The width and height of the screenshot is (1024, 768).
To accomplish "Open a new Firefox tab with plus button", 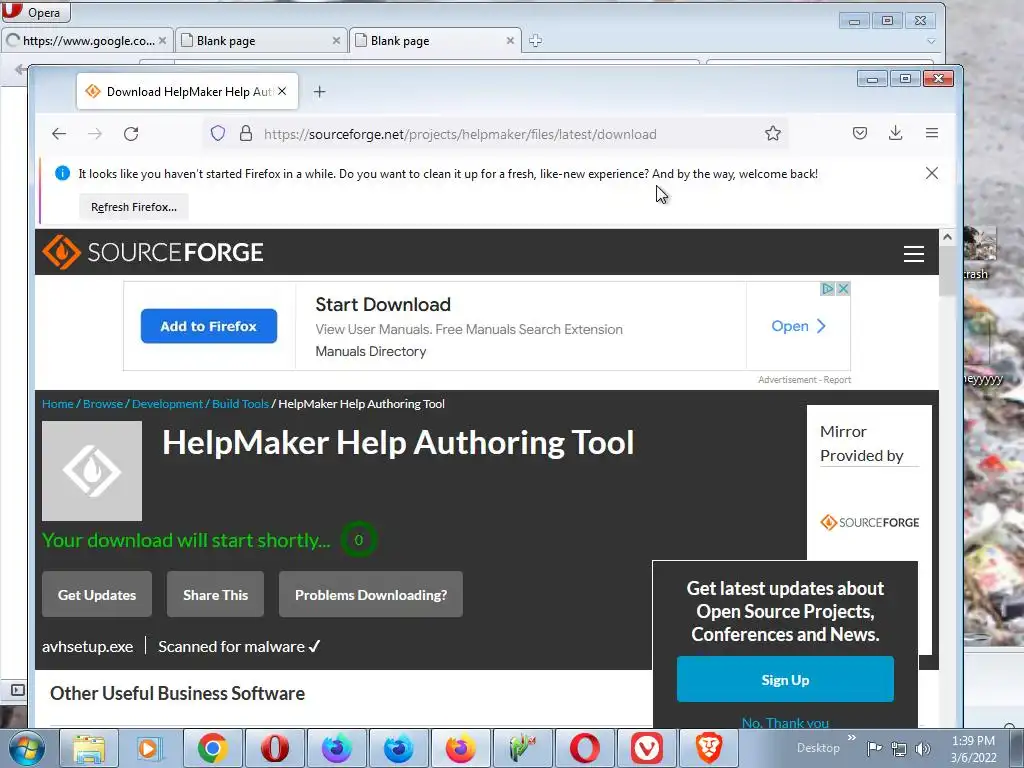I will [319, 92].
